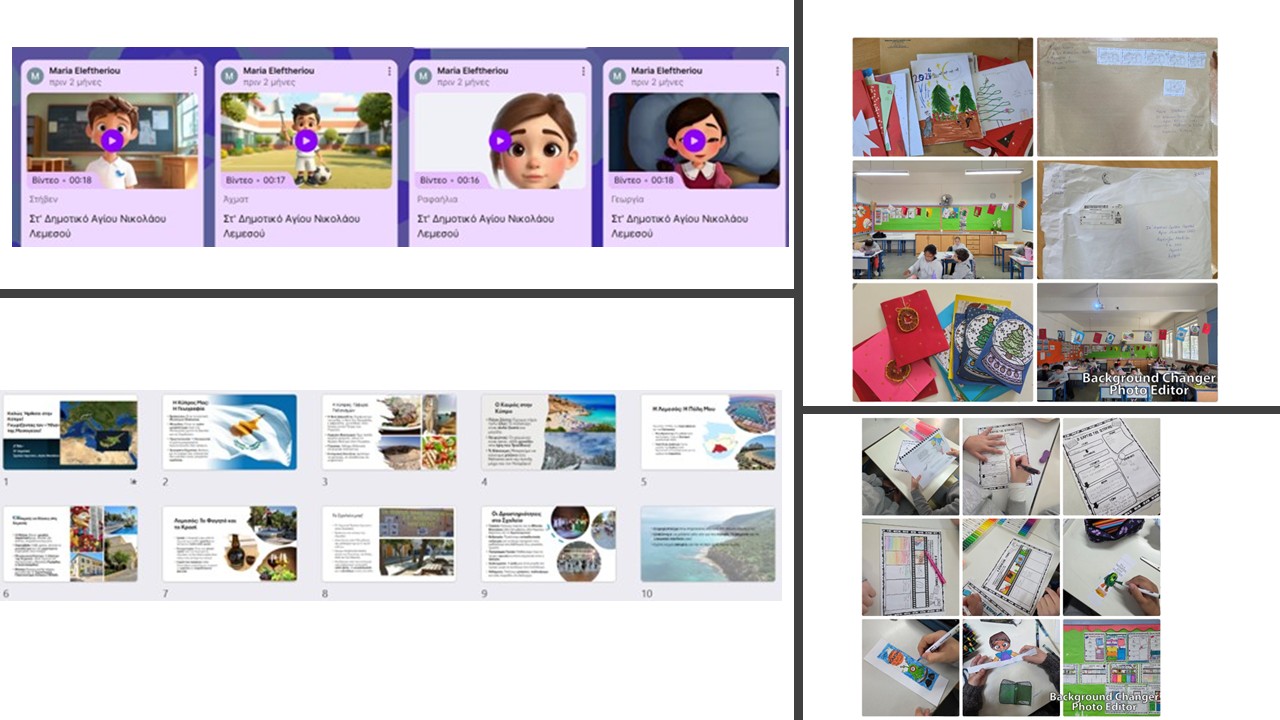Select slide 1 with the Cyprus map
Screen dimensions: 1280x720
[70, 432]
